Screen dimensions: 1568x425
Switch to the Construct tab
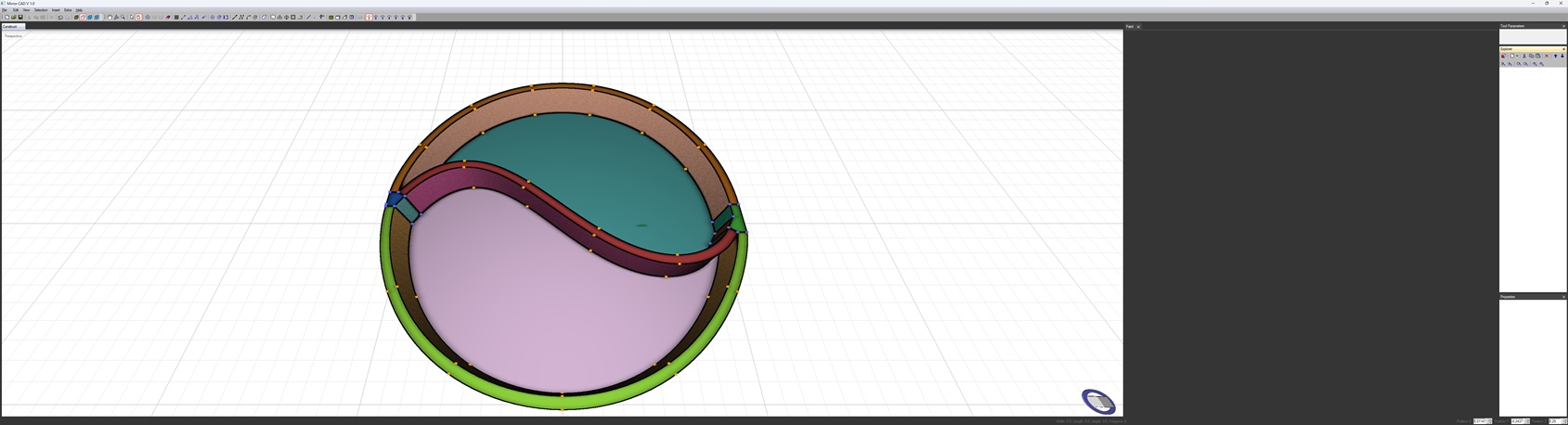(x=10, y=26)
